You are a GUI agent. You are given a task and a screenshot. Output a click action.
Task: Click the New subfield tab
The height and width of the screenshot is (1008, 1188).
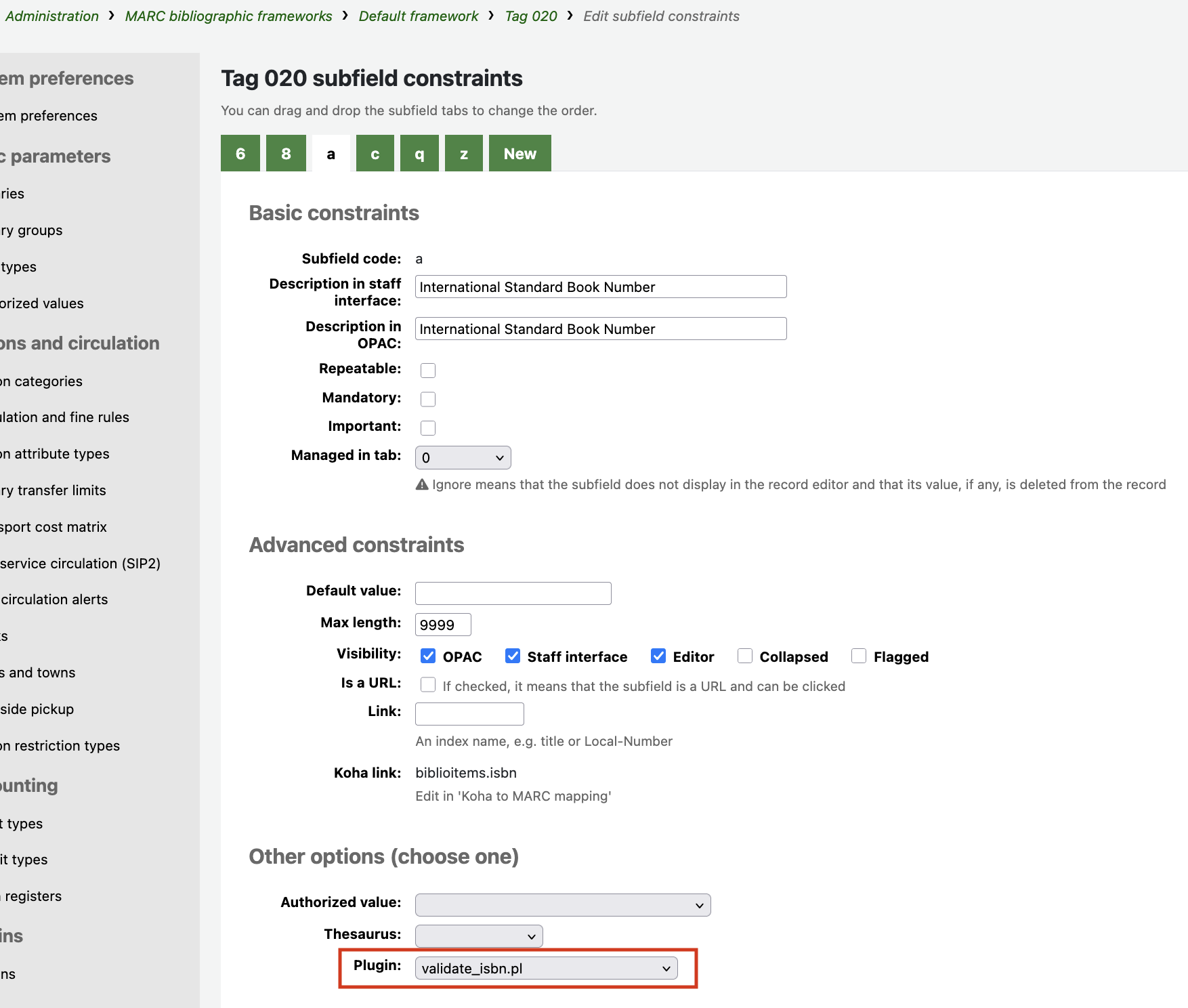[519, 154]
